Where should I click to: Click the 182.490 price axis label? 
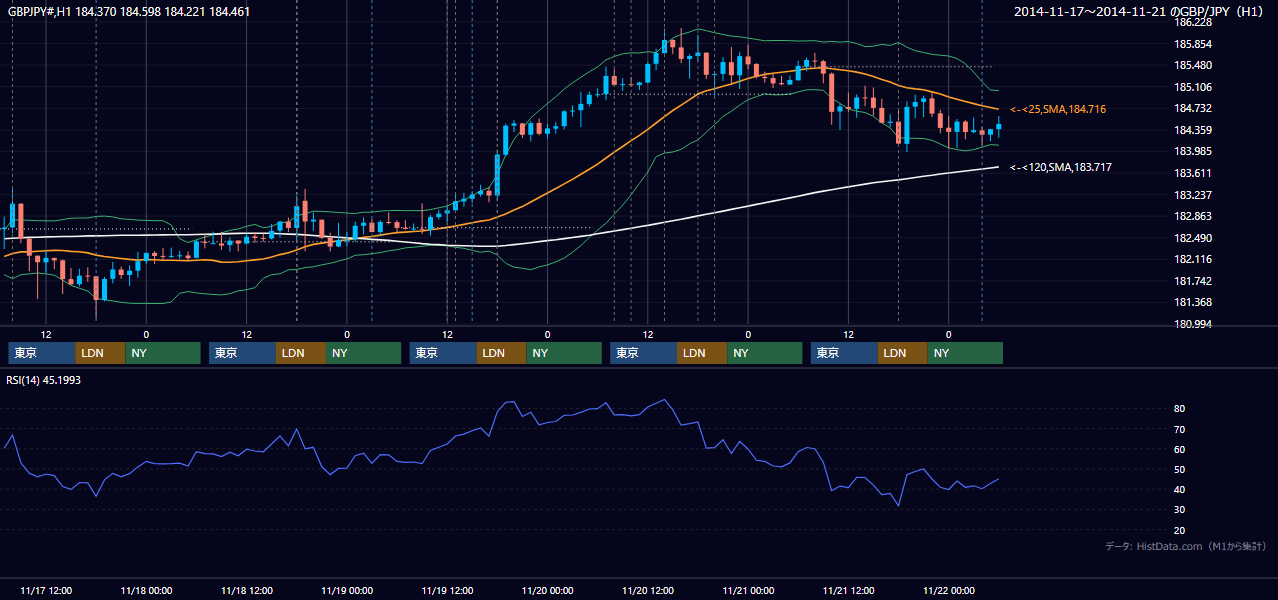click(x=1193, y=238)
